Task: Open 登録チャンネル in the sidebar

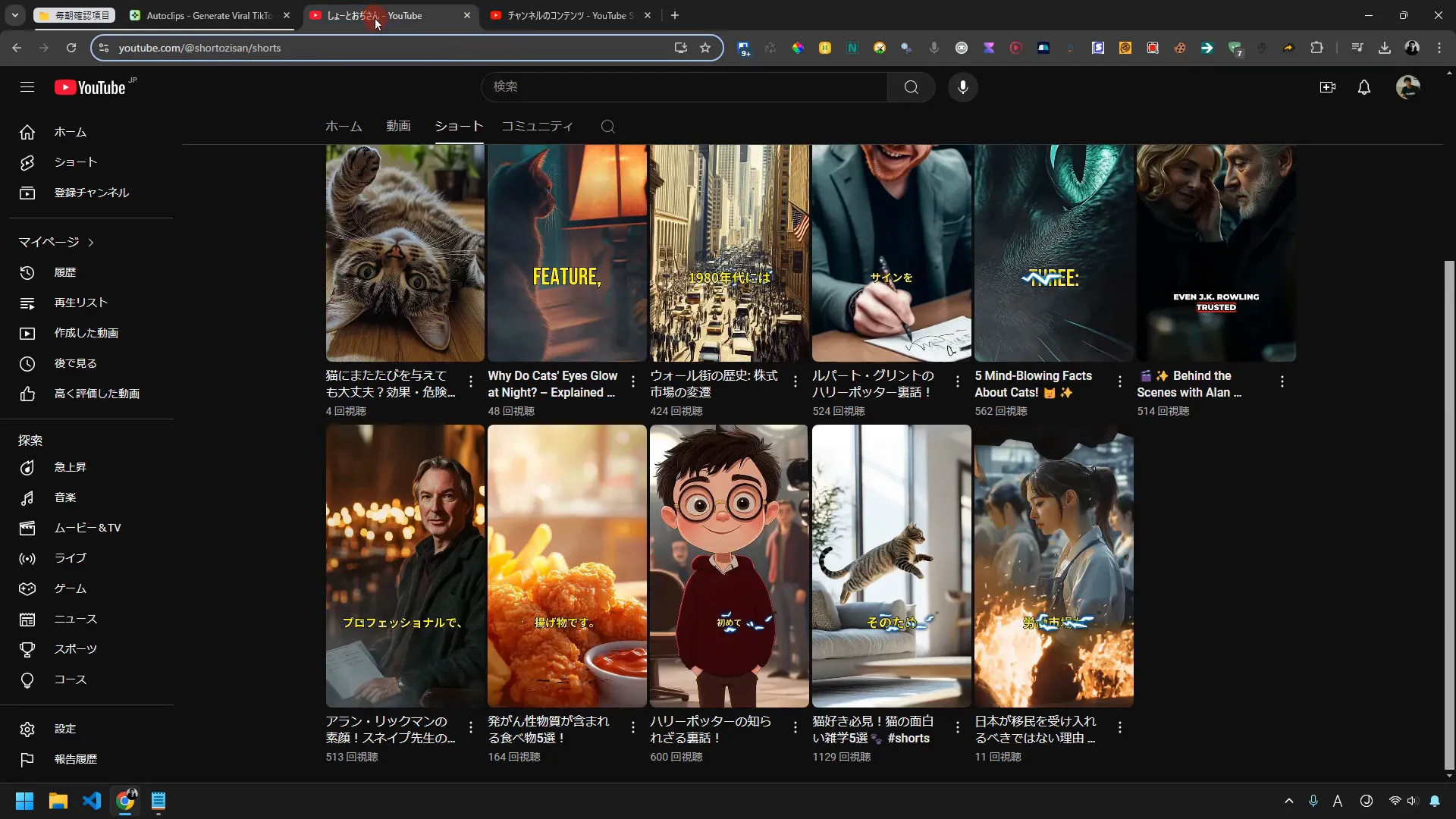Action: [91, 193]
